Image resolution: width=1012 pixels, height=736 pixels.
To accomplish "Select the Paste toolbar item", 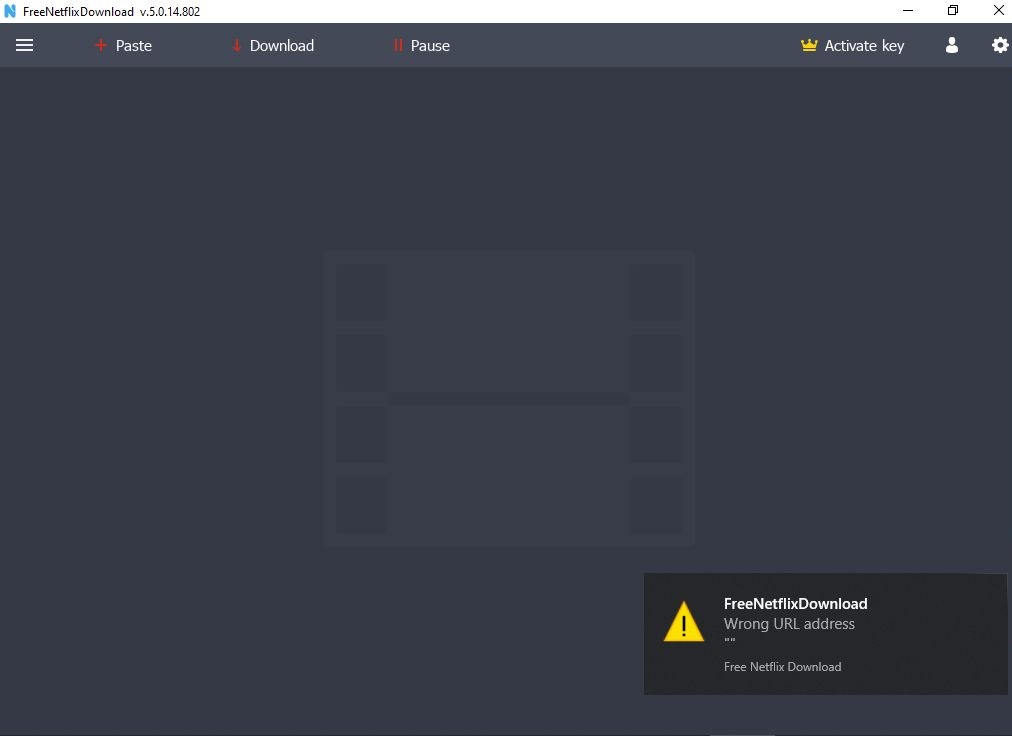I will click(x=132, y=45).
